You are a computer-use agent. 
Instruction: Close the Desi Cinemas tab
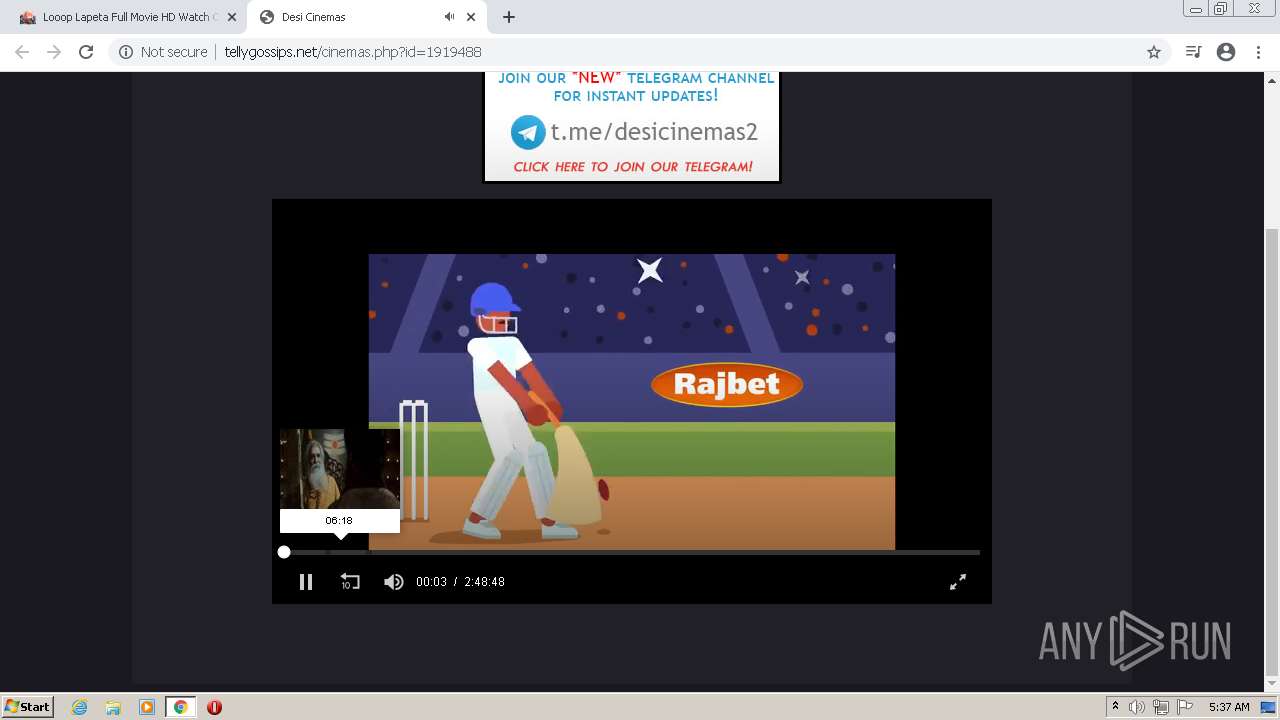[471, 17]
